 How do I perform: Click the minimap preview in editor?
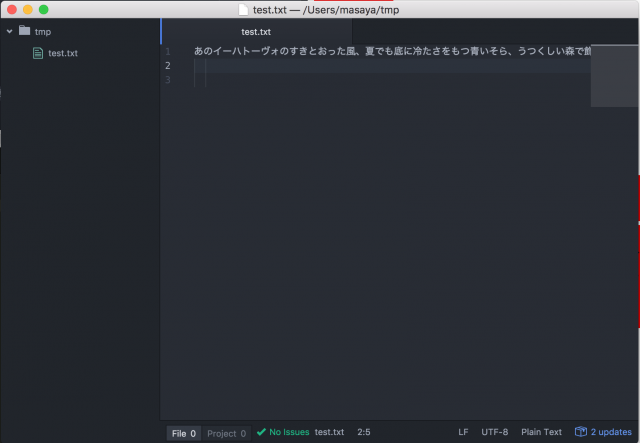(615, 75)
